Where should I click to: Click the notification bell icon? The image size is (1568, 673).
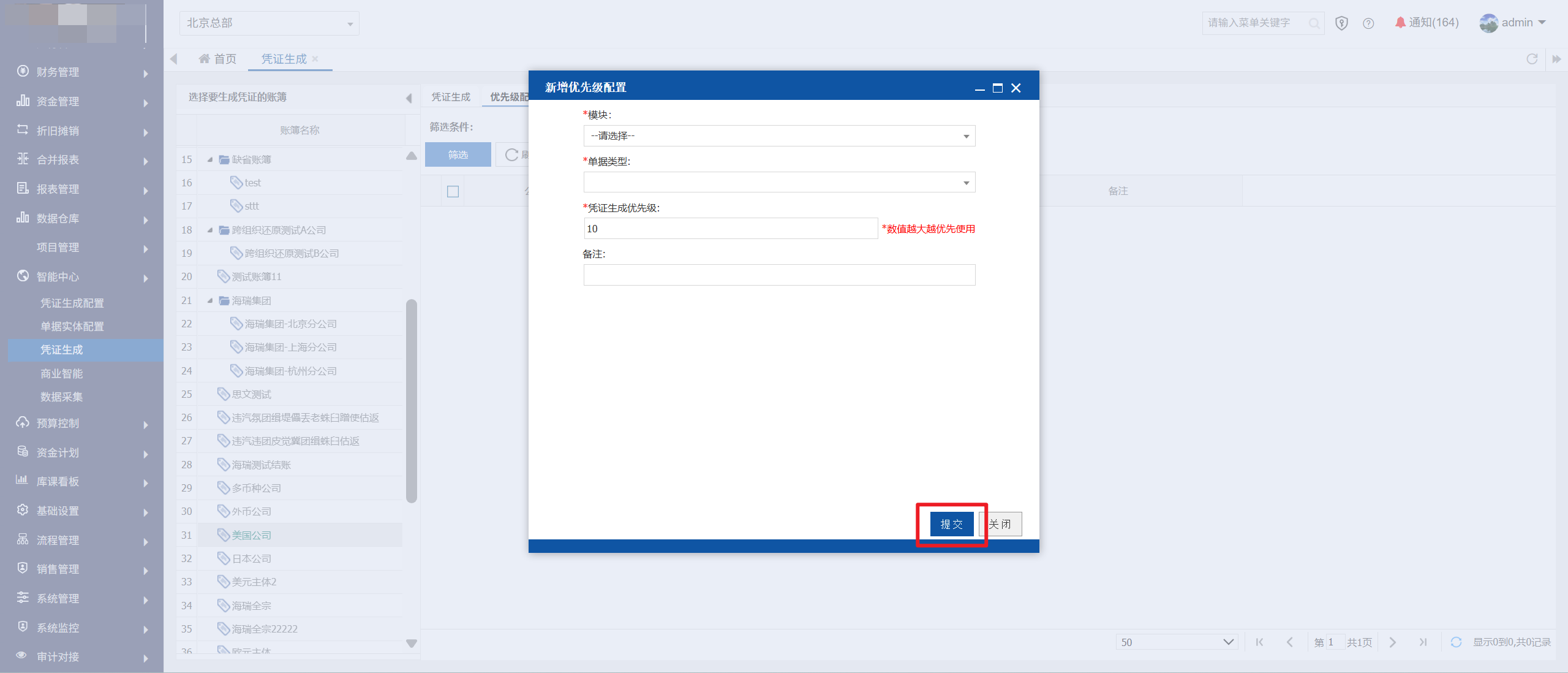[x=1400, y=23]
